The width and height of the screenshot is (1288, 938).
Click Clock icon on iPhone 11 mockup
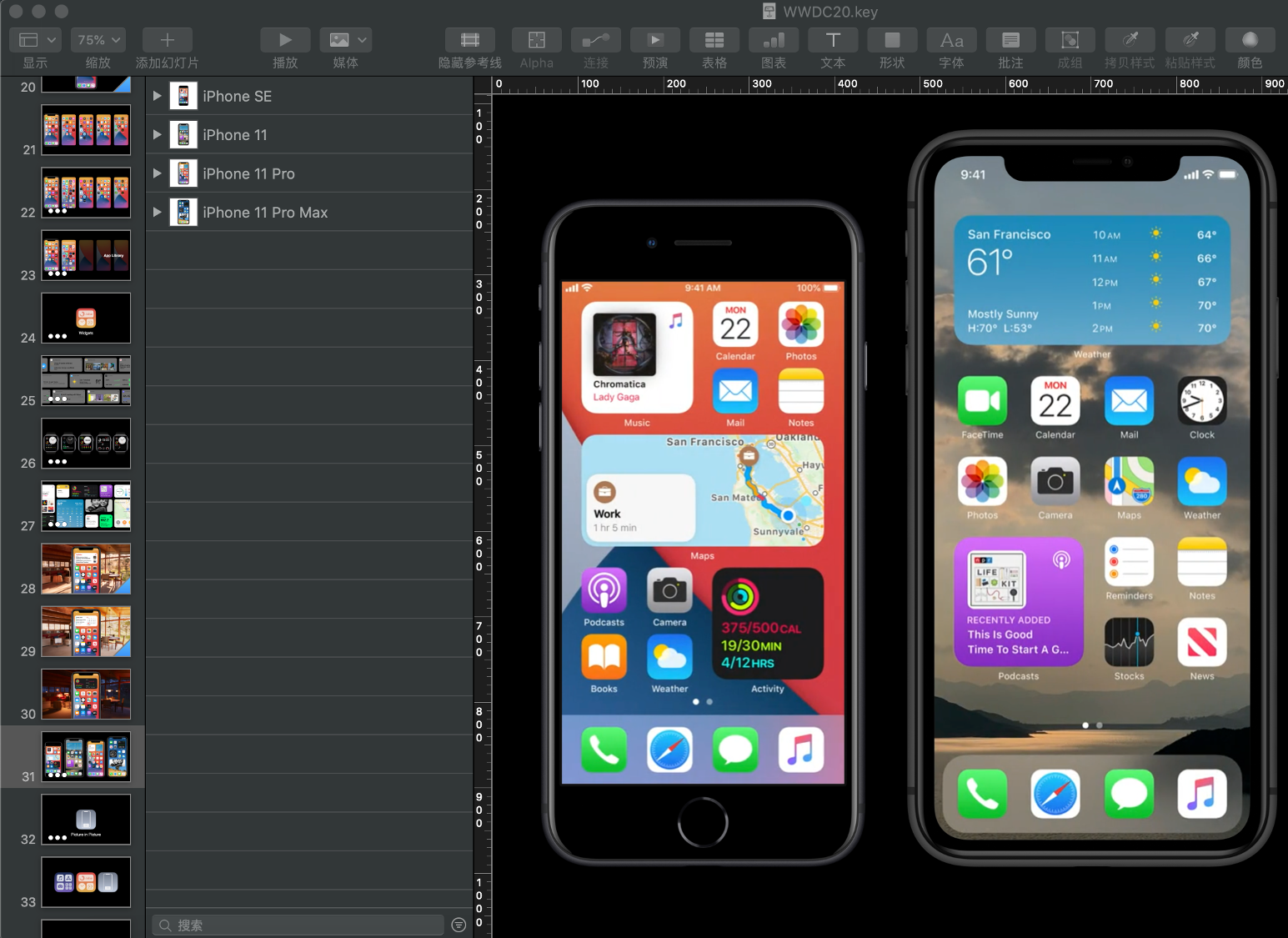coord(1202,401)
